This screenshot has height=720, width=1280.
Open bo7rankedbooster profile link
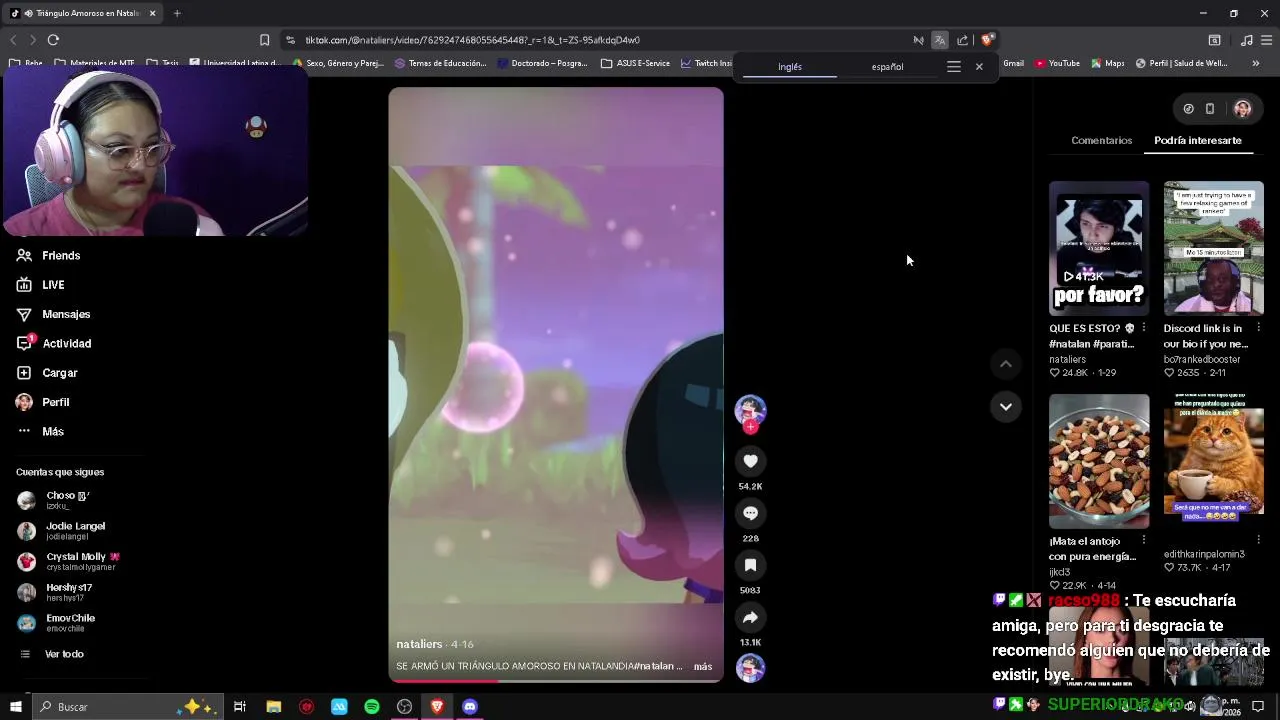(x=1202, y=359)
